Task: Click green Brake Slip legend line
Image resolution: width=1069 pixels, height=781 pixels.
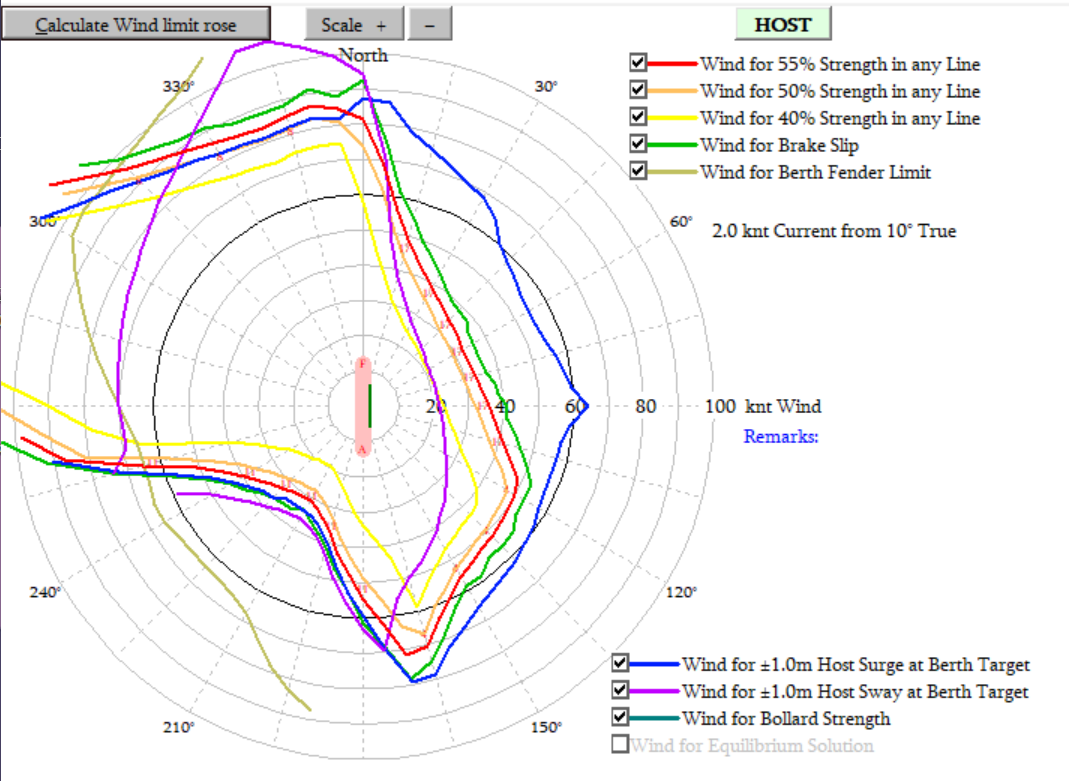Action: tap(672, 144)
